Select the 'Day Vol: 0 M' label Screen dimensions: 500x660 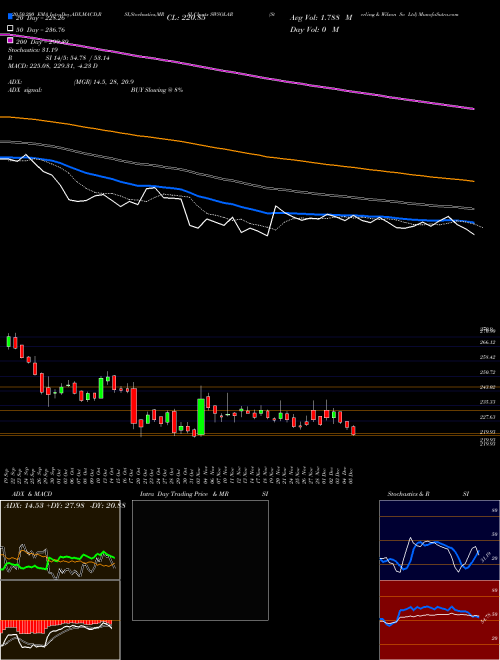click(314, 29)
